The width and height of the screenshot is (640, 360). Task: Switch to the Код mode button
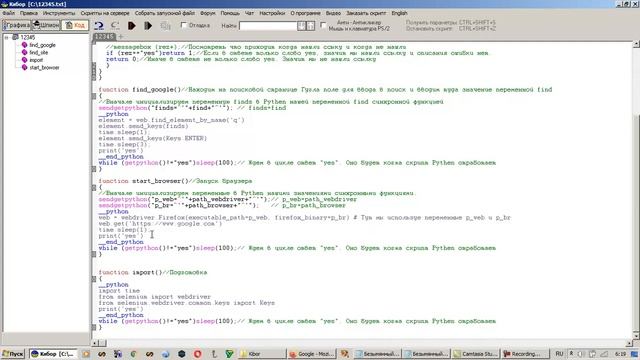pyautogui.click(x=75, y=25)
